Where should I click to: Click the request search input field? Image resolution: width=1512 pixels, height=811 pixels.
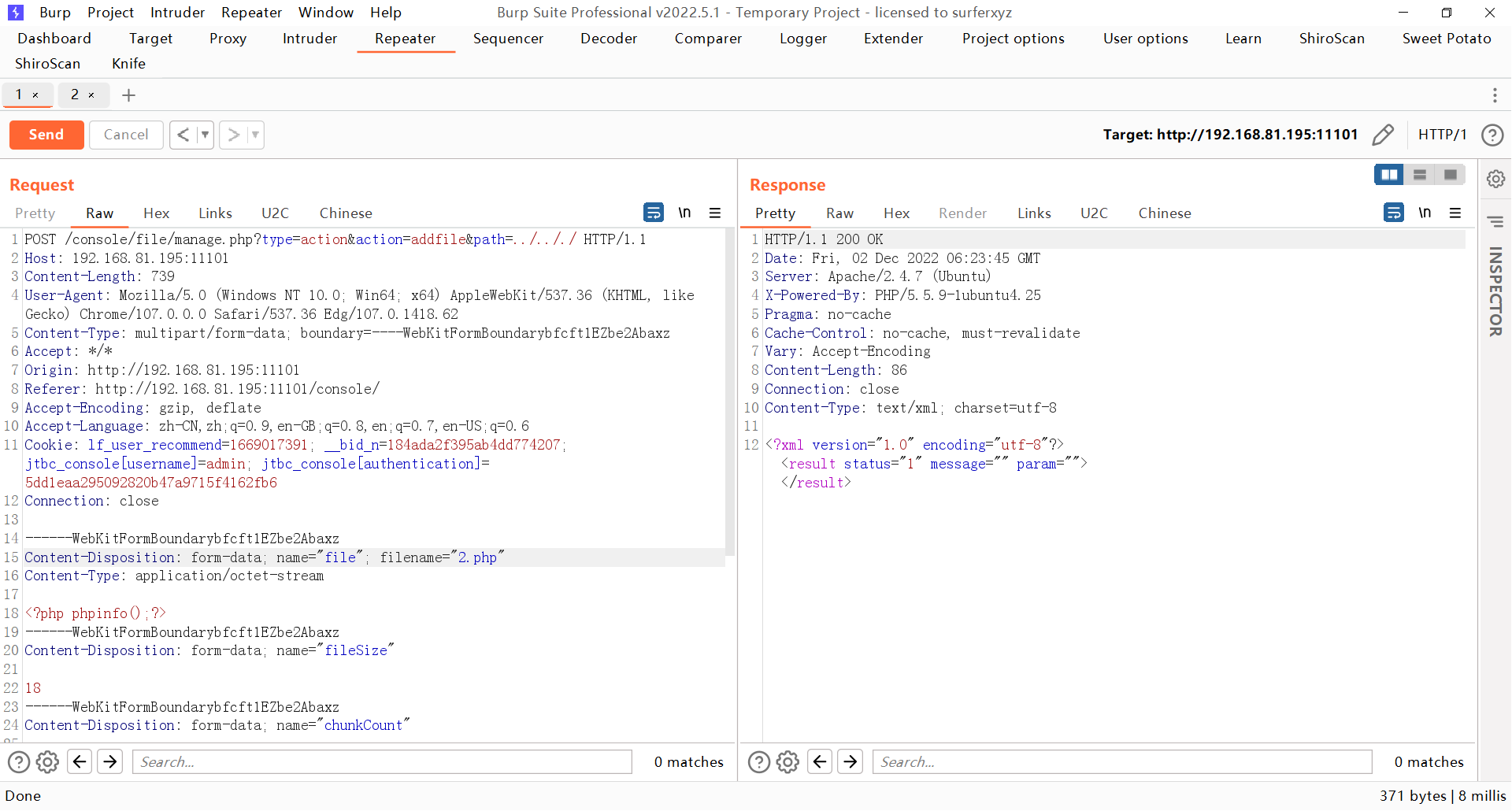click(x=383, y=761)
